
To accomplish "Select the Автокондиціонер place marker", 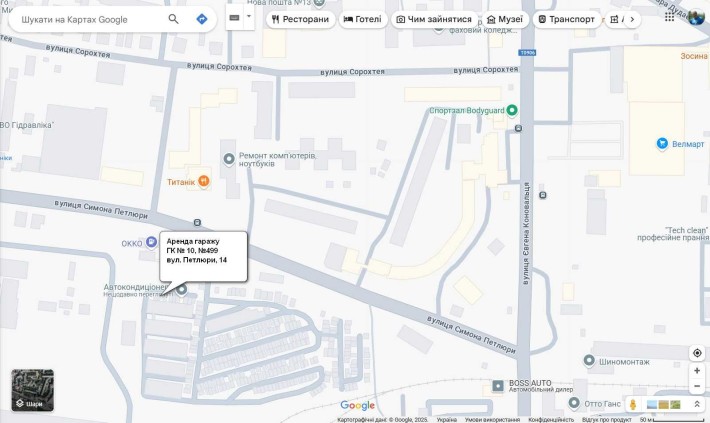I will point(182,289).
